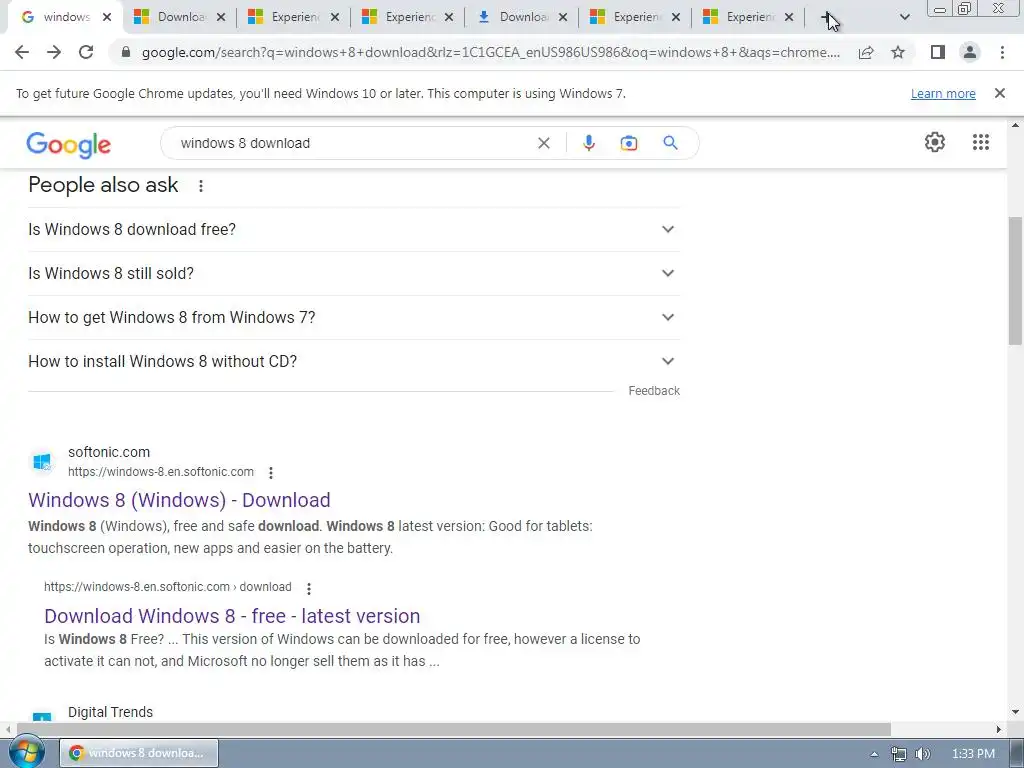1024x768 pixels.
Task: Open the tab search dropdown
Action: 904,17
